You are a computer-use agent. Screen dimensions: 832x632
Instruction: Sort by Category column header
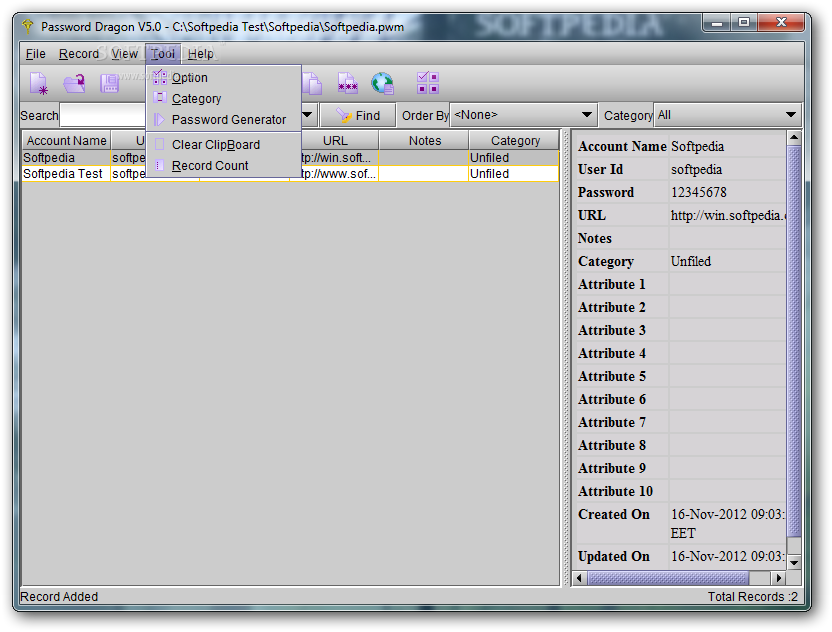(515, 141)
